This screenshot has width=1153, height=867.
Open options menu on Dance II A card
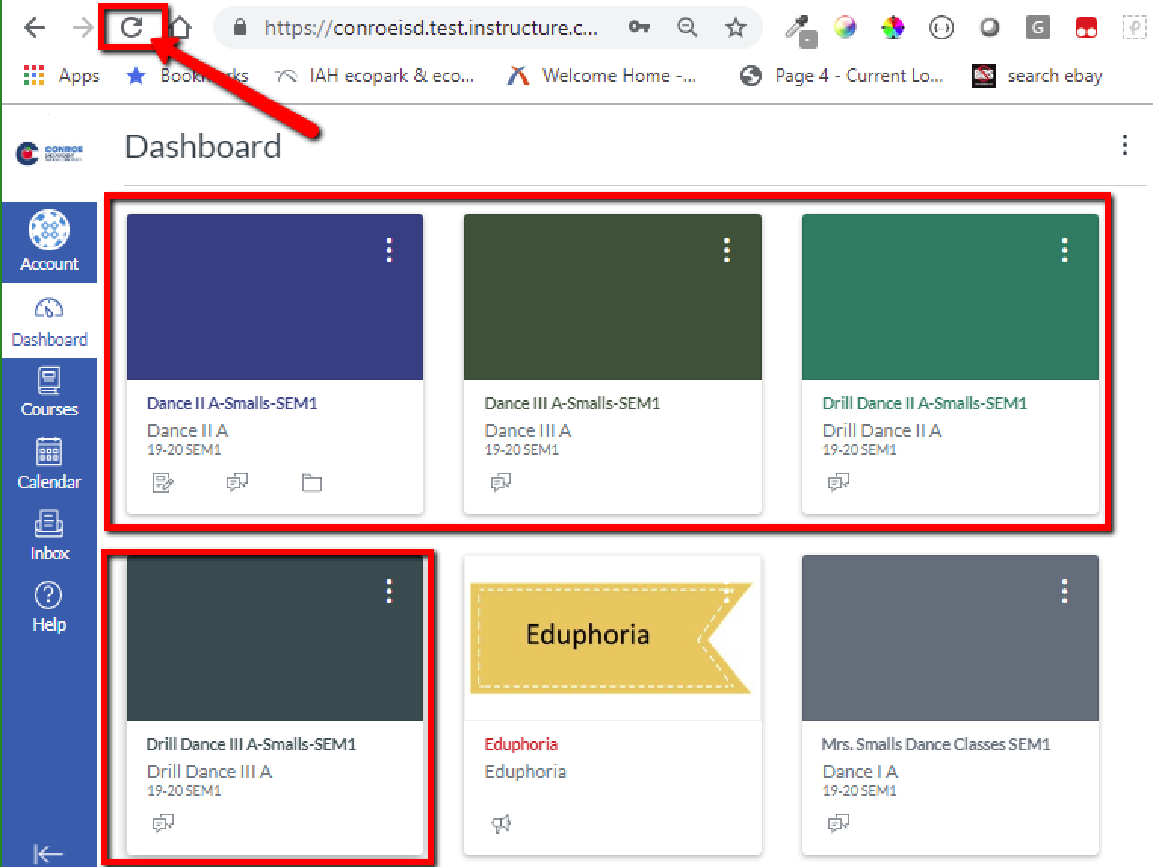click(389, 250)
